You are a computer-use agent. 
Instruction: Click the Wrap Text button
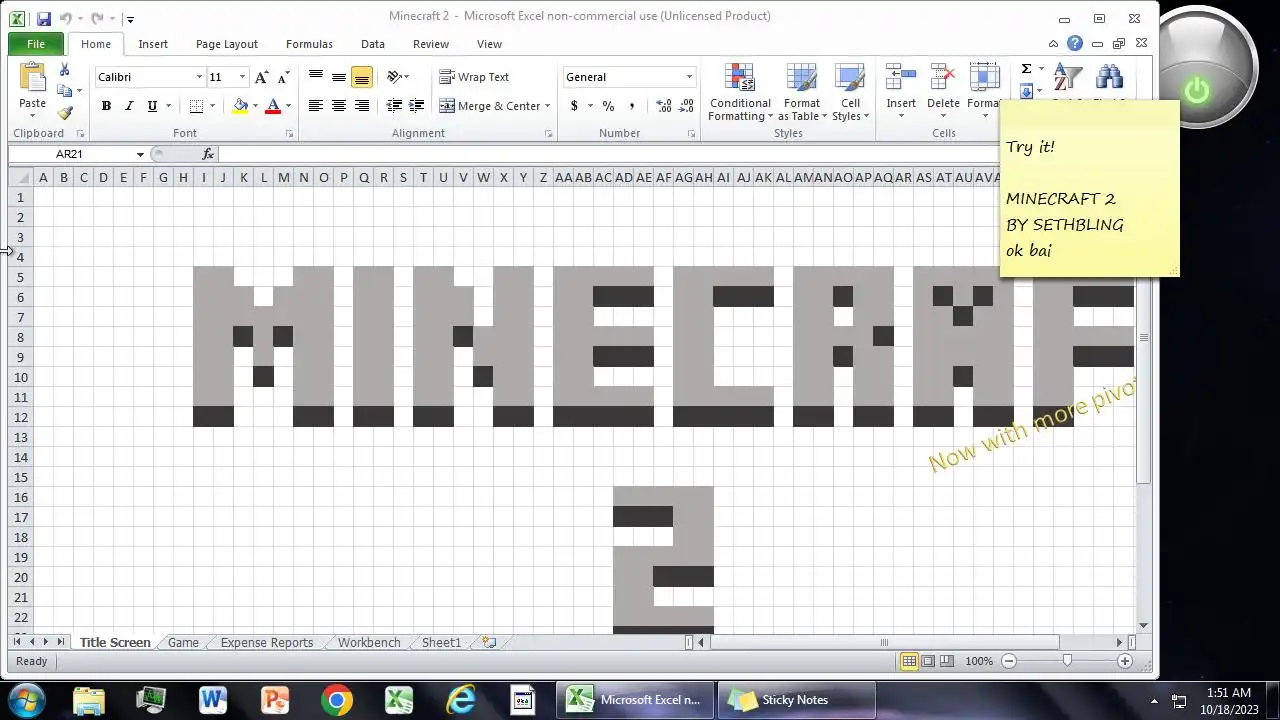(x=474, y=77)
